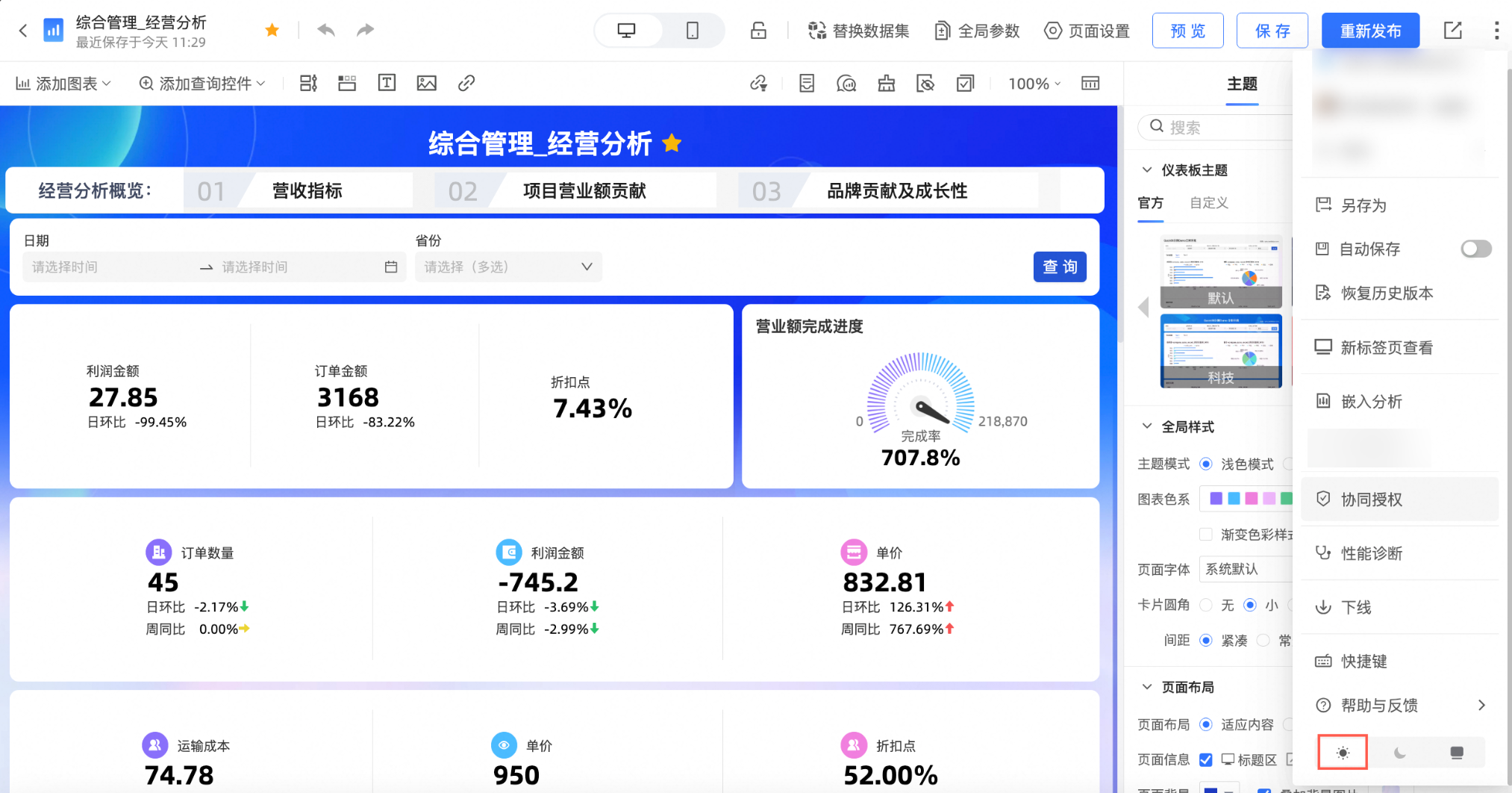Image resolution: width=1512 pixels, height=793 pixels.
Task: Open the 添加图表 dropdown
Action: [63, 84]
